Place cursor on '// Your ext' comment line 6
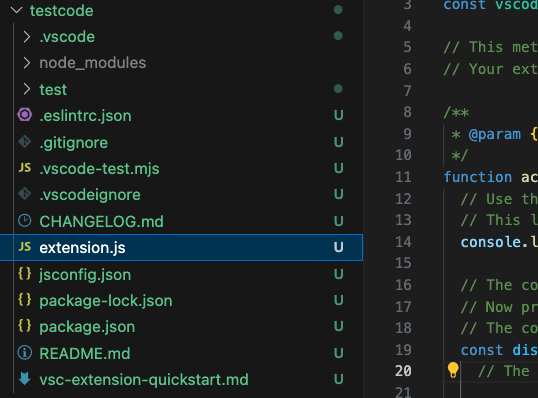The height and width of the screenshot is (398, 538). [491, 69]
